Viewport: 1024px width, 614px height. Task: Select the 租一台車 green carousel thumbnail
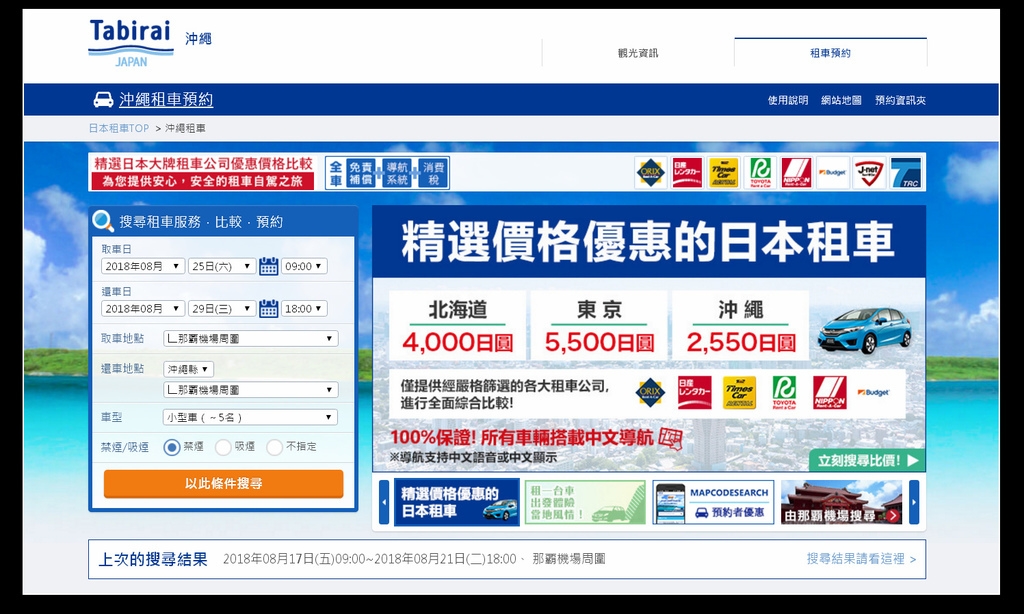584,502
